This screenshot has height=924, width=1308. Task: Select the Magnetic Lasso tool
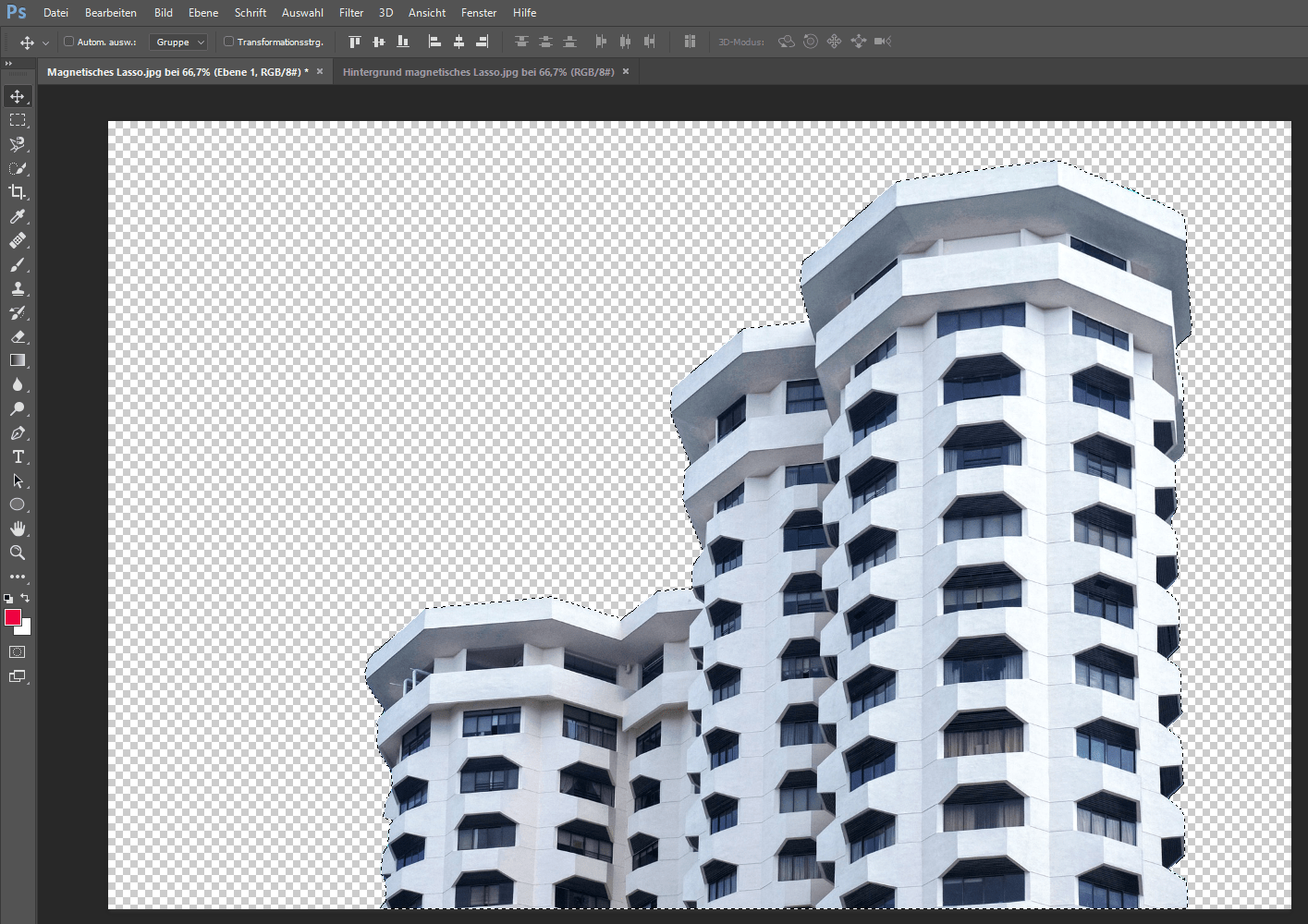click(x=17, y=144)
